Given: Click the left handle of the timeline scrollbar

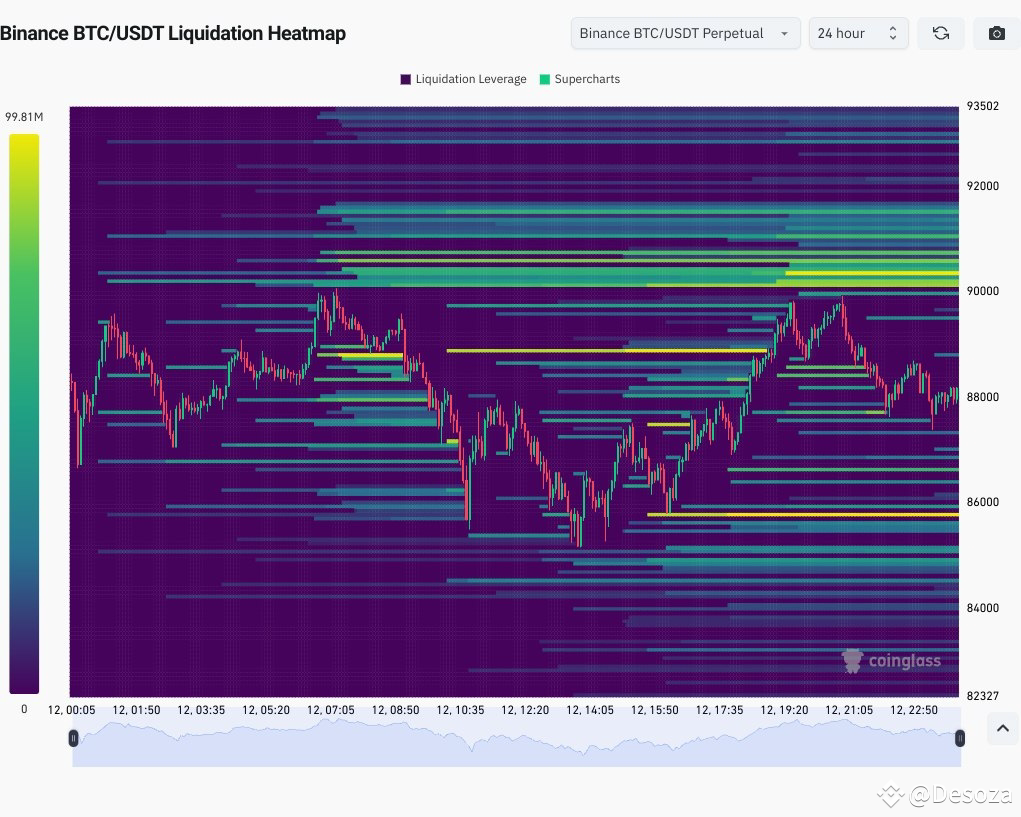Looking at the screenshot, I should pyautogui.click(x=73, y=738).
